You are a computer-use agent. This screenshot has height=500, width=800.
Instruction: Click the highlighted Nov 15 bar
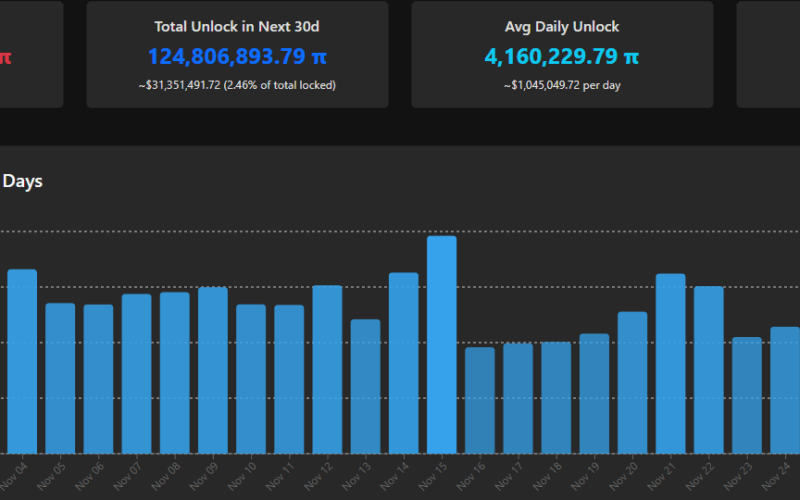pos(442,345)
